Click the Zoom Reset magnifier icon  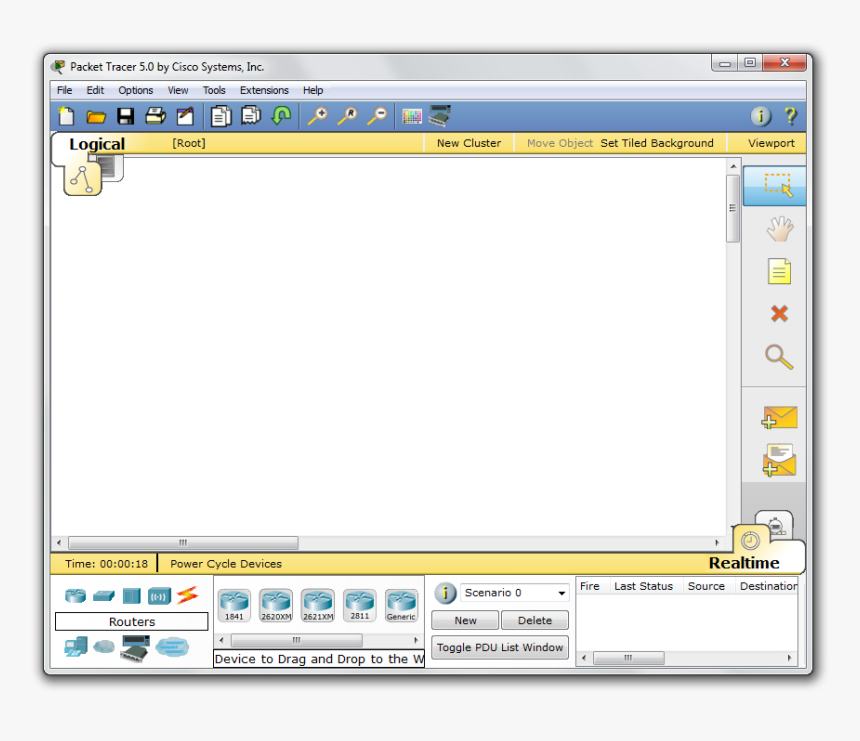pos(347,116)
